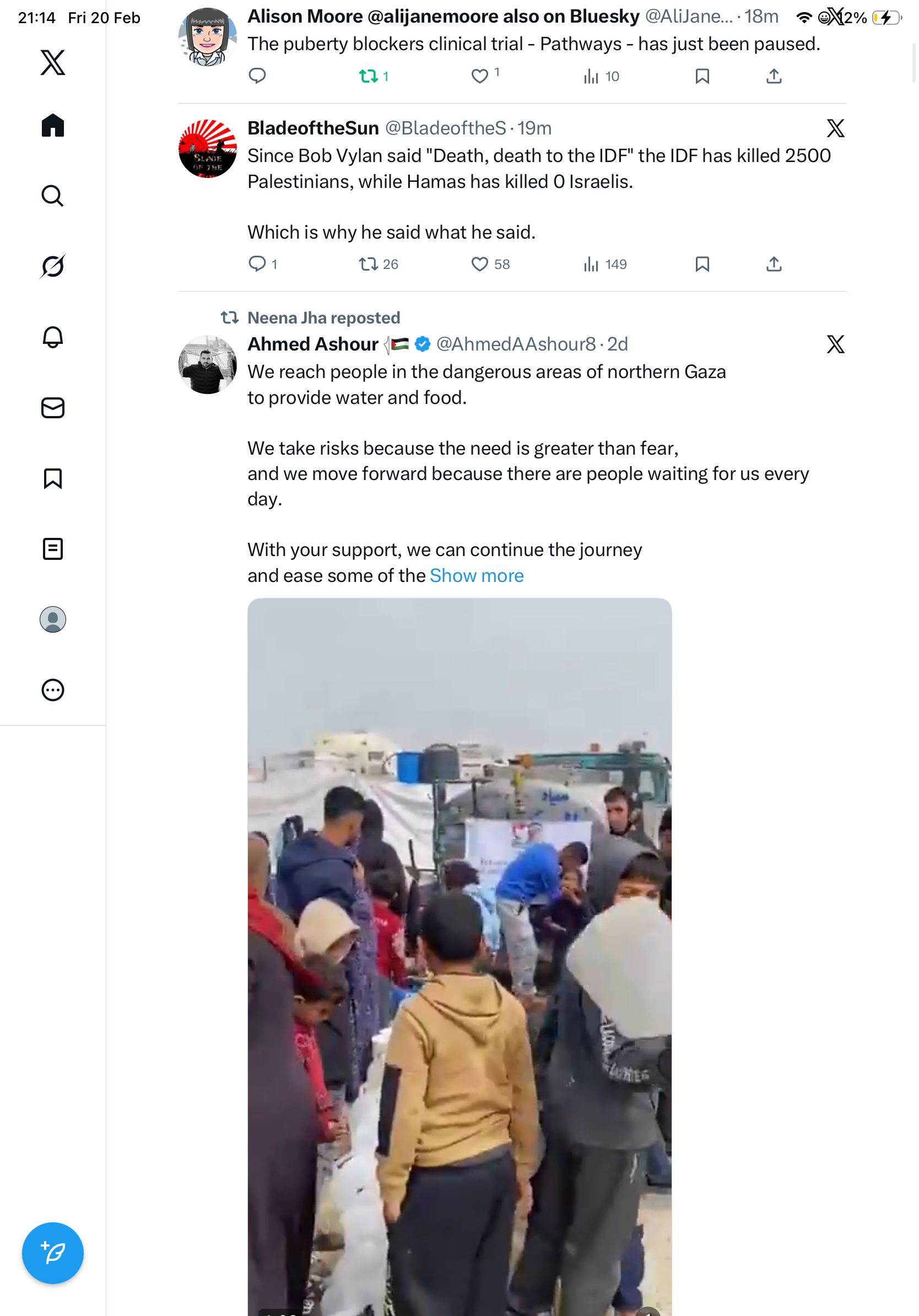
Task: Like the BladeoftheSun post
Action: [x=479, y=264]
